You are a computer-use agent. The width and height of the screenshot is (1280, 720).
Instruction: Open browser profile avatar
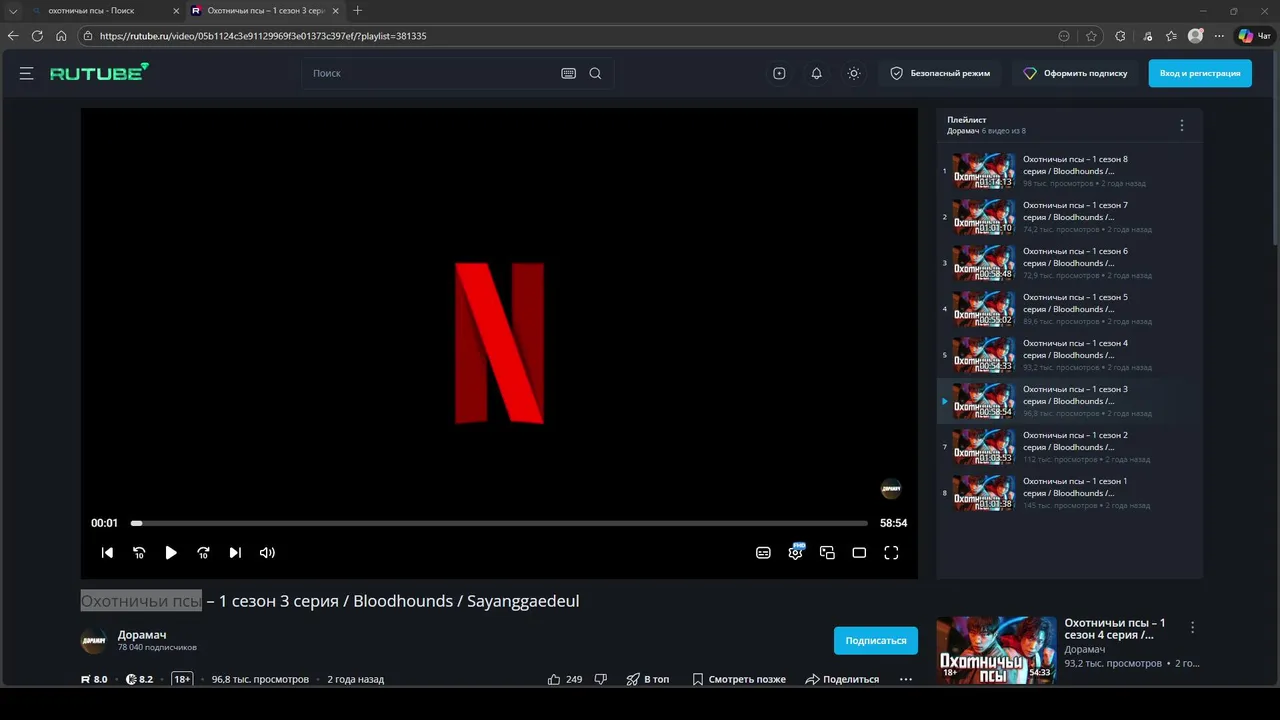(1195, 35)
